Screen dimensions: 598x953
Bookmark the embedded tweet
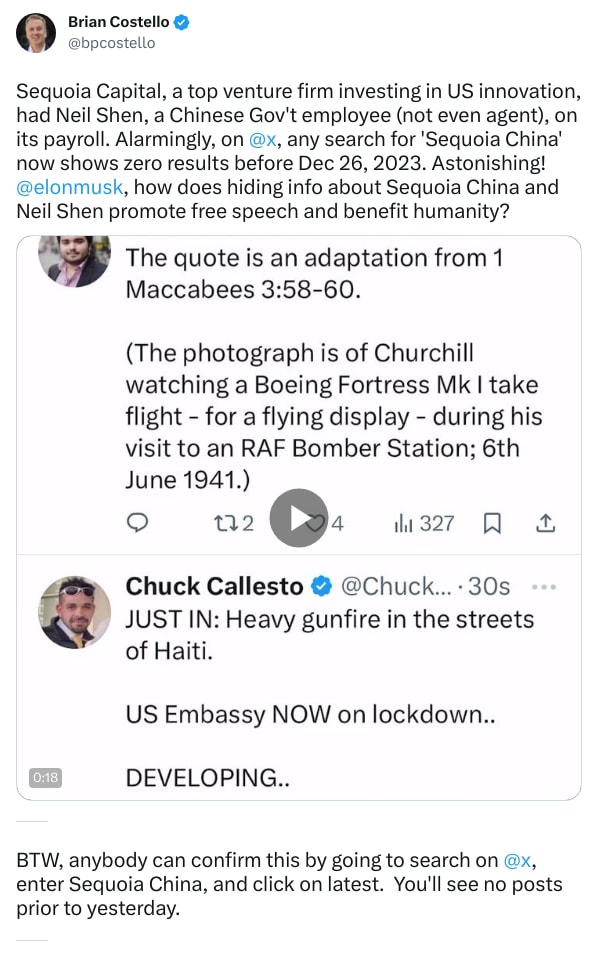click(492, 522)
